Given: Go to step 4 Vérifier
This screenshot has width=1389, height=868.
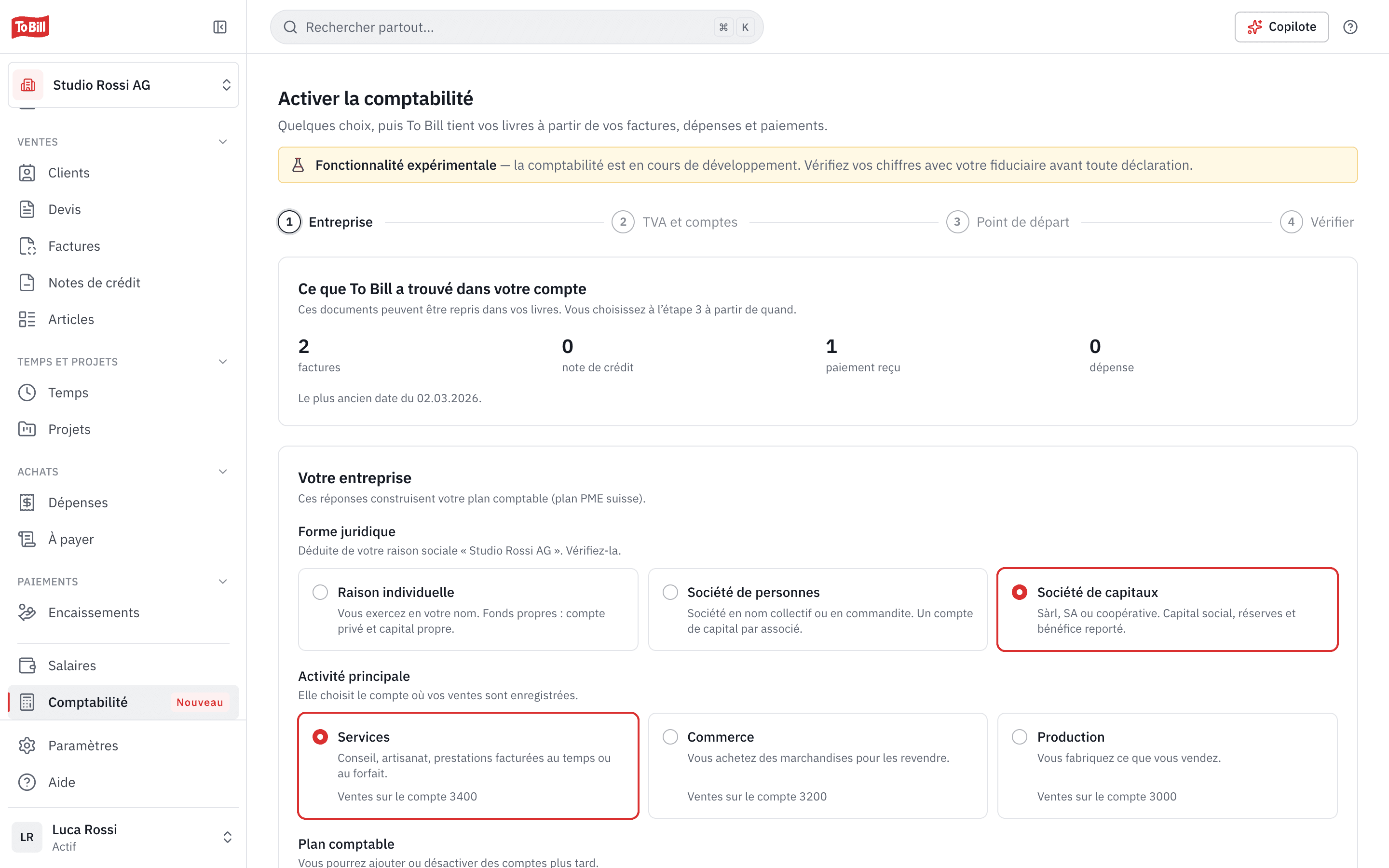Looking at the screenshot, I should coord(1317,222).
